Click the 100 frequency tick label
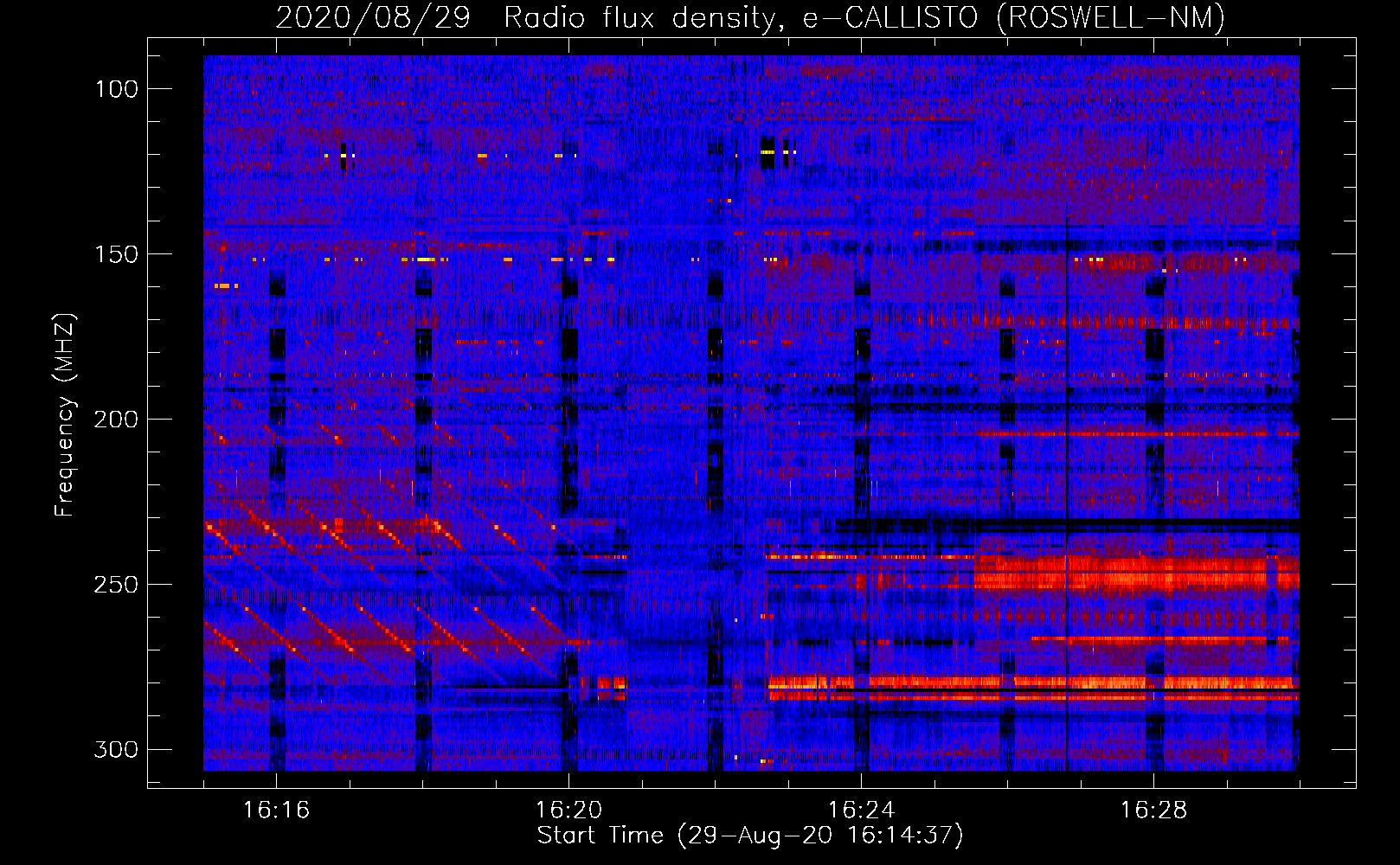 (x=117, y=89)
